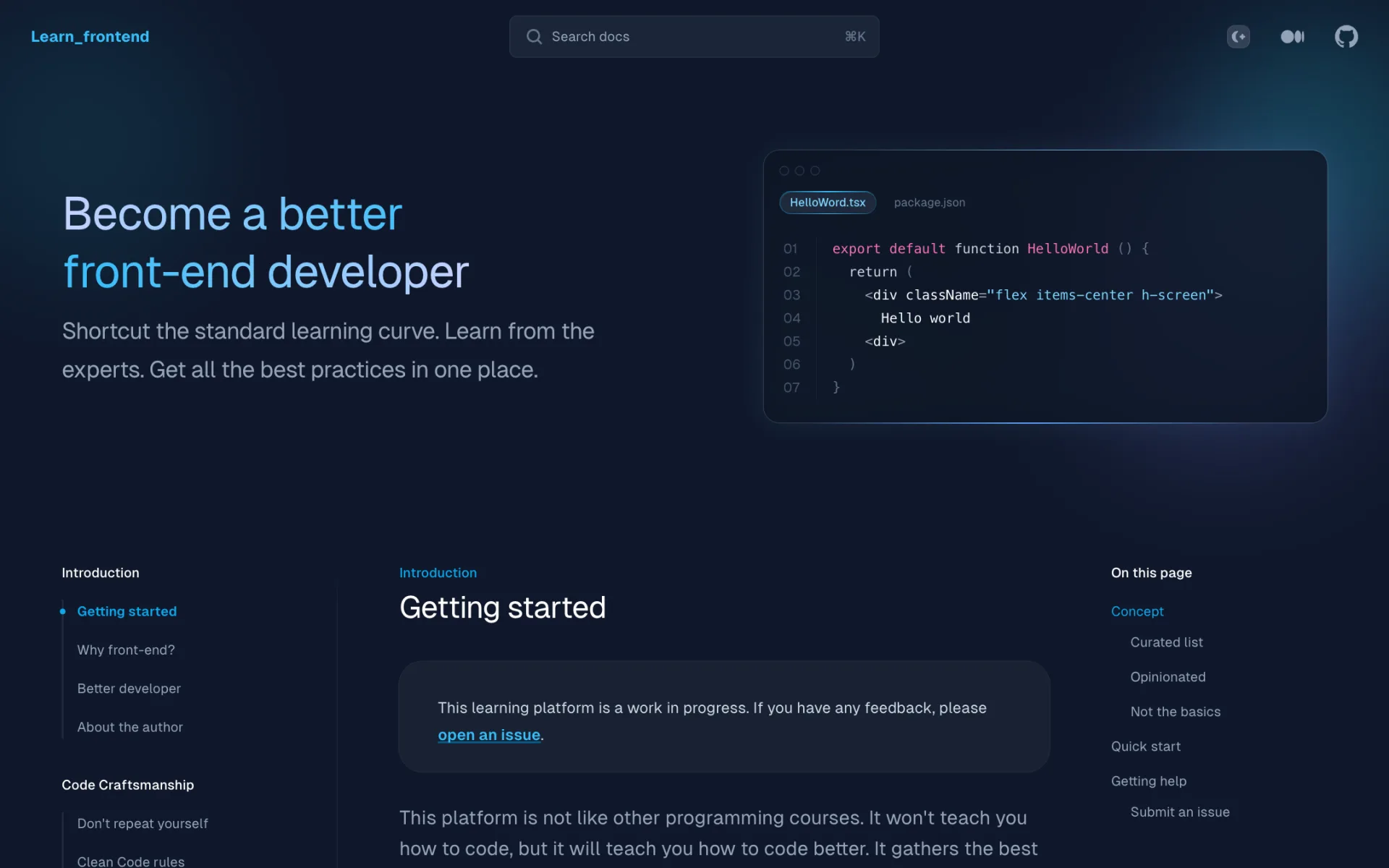This screenshot has height=868, width=1389.
Task: Jump to Curated list section
Action: pos(1167,642)
